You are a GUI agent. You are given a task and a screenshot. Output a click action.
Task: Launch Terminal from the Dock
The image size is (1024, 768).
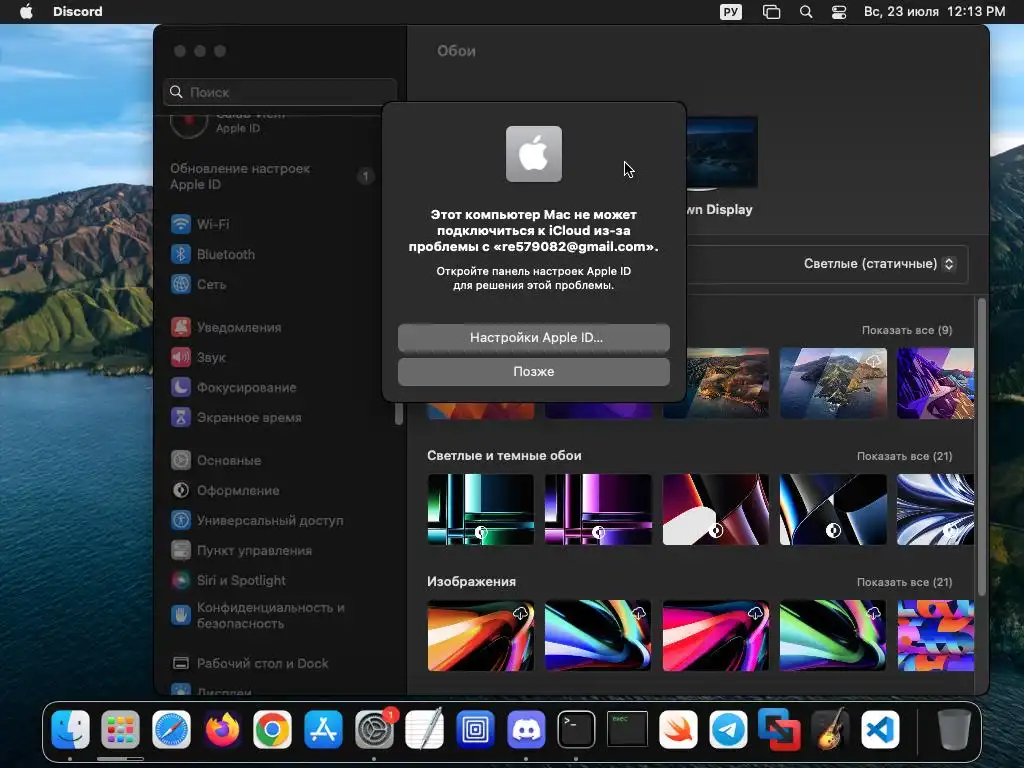click(576, 729)
